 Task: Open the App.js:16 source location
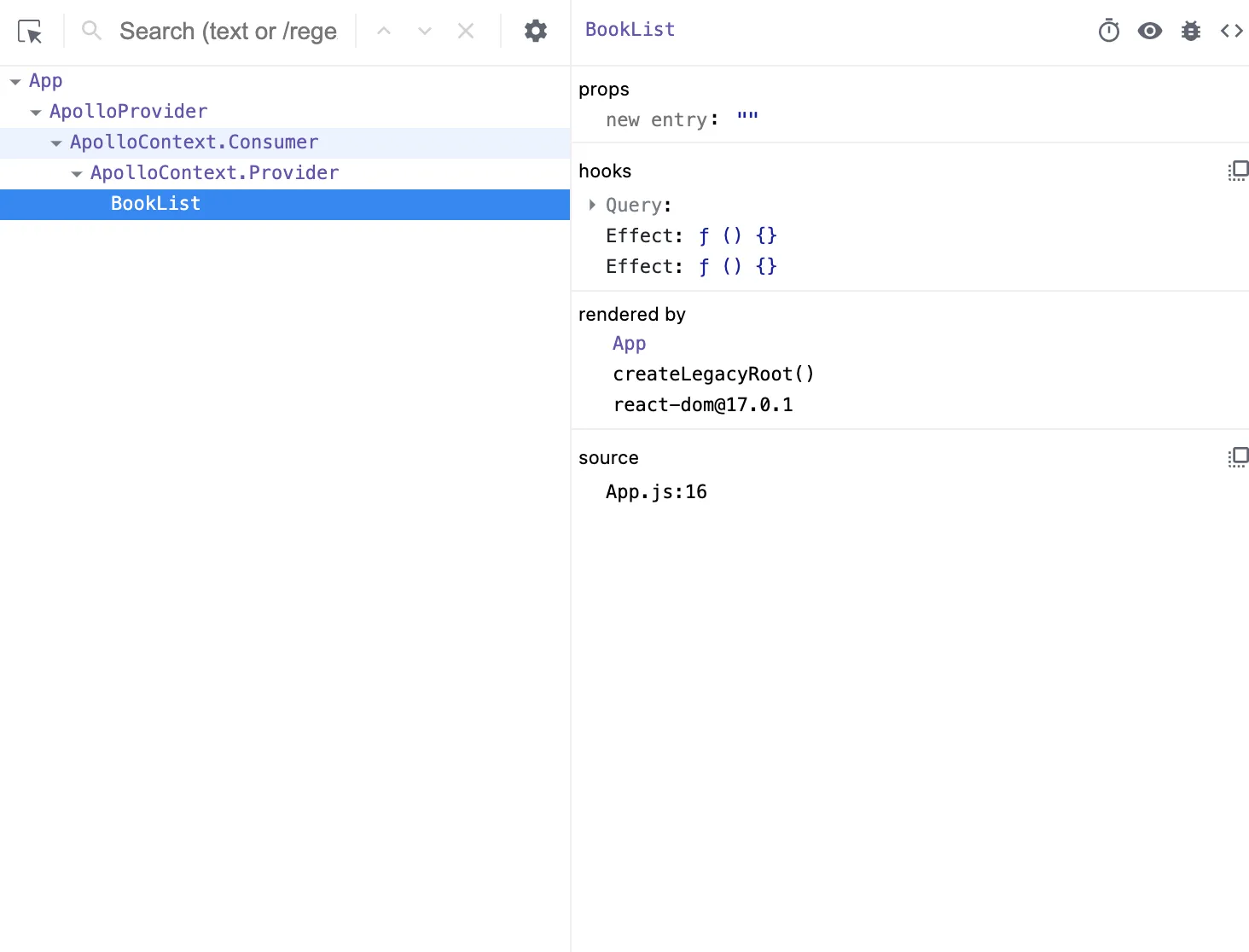[x=655, y=492]
